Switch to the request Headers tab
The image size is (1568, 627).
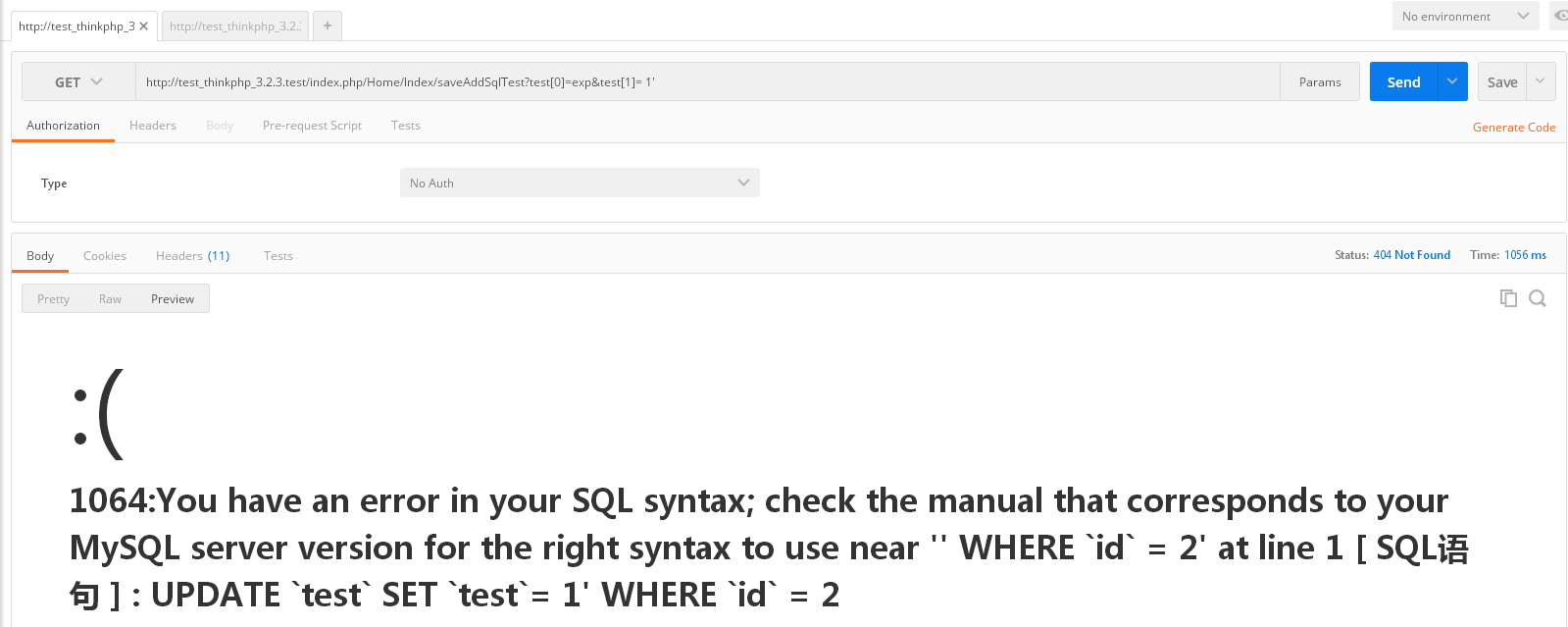[x=153, y=126]
